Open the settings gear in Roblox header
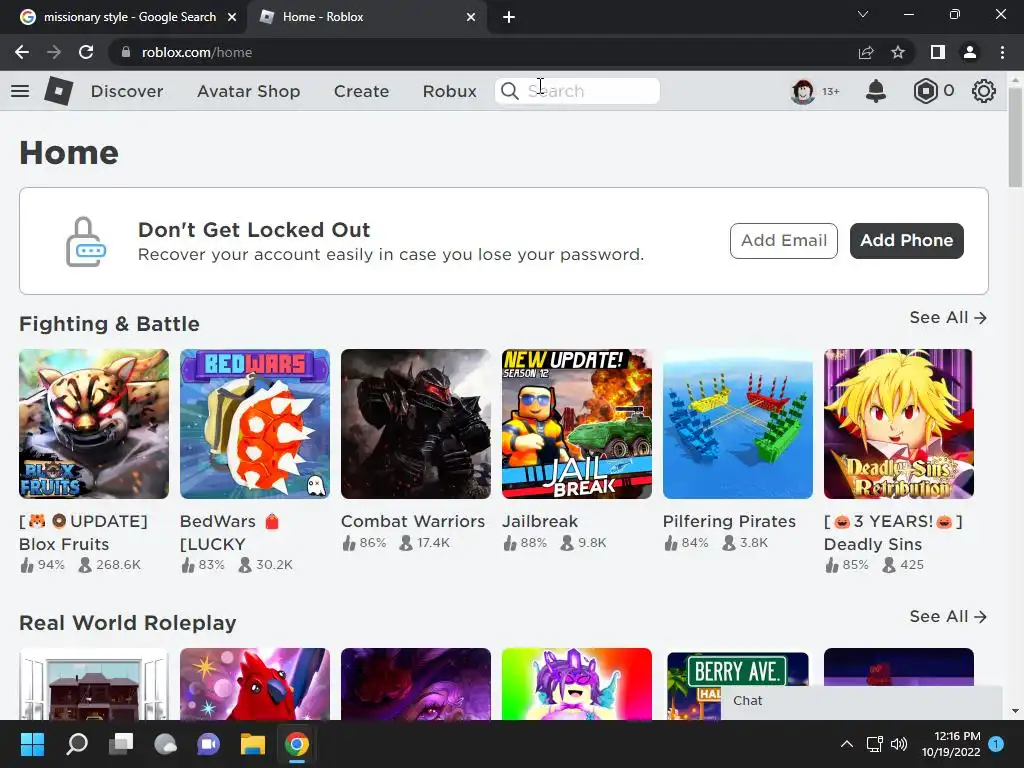 point(984,91)
